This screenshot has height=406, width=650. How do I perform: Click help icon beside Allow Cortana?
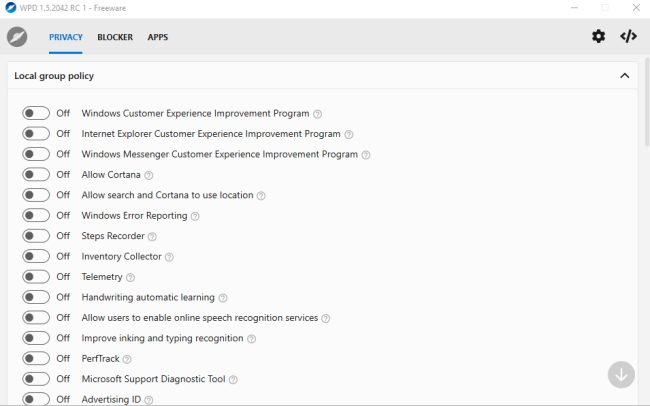(148, 175)
